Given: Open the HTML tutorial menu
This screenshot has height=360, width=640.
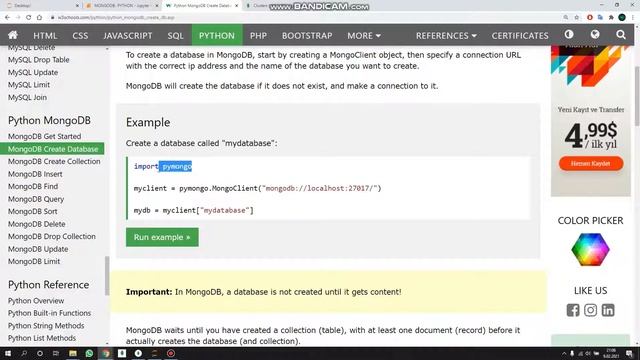Looking at the screenshot, I should 45,36.
